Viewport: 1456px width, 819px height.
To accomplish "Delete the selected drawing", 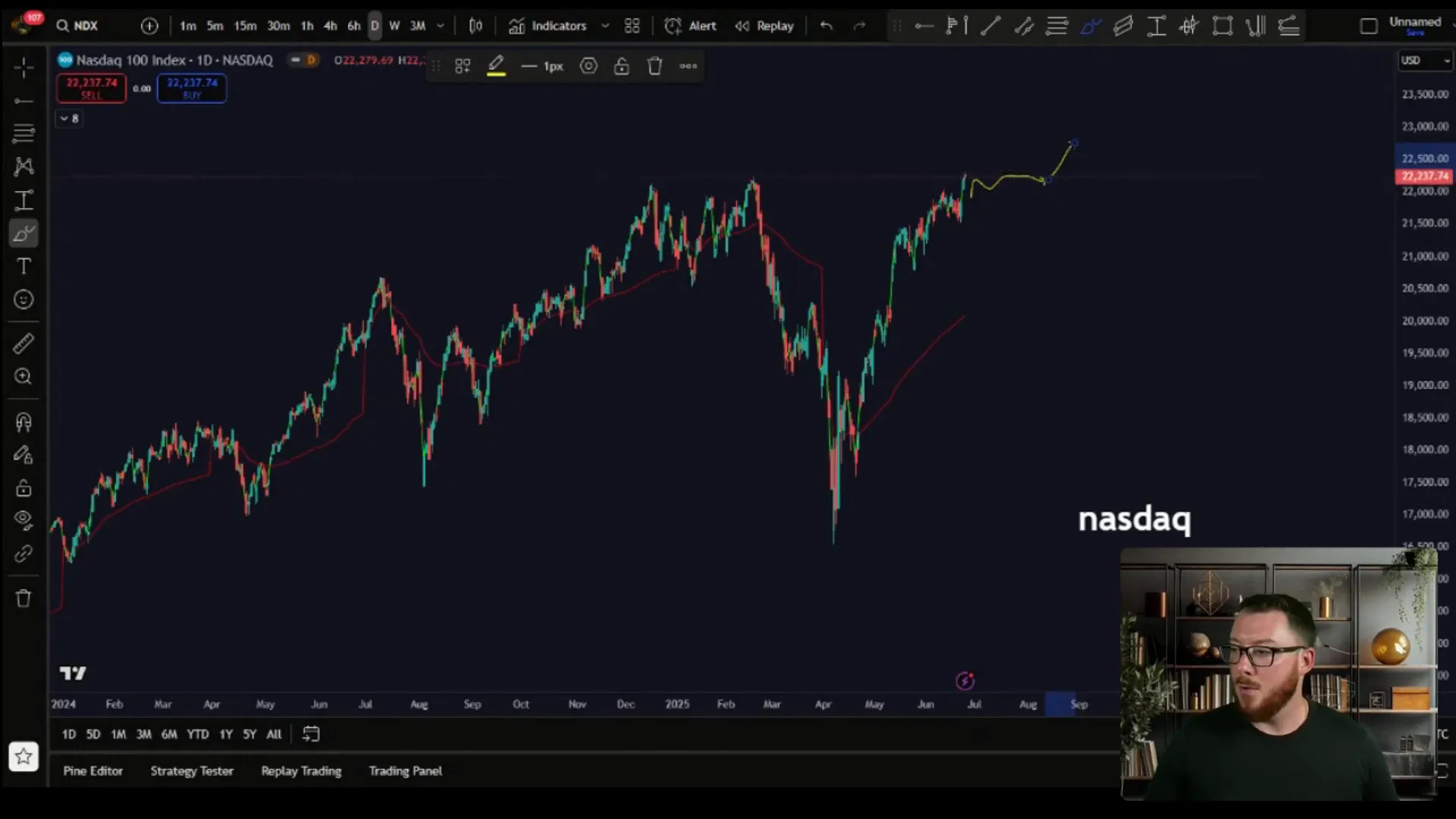I will pyautogui.click(x=655, y=66).
